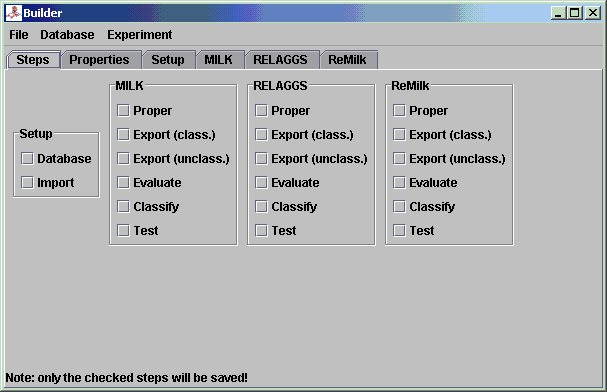Minimize the Builder window
Viewport: 607px width, 392px height.
pos(558,13)
